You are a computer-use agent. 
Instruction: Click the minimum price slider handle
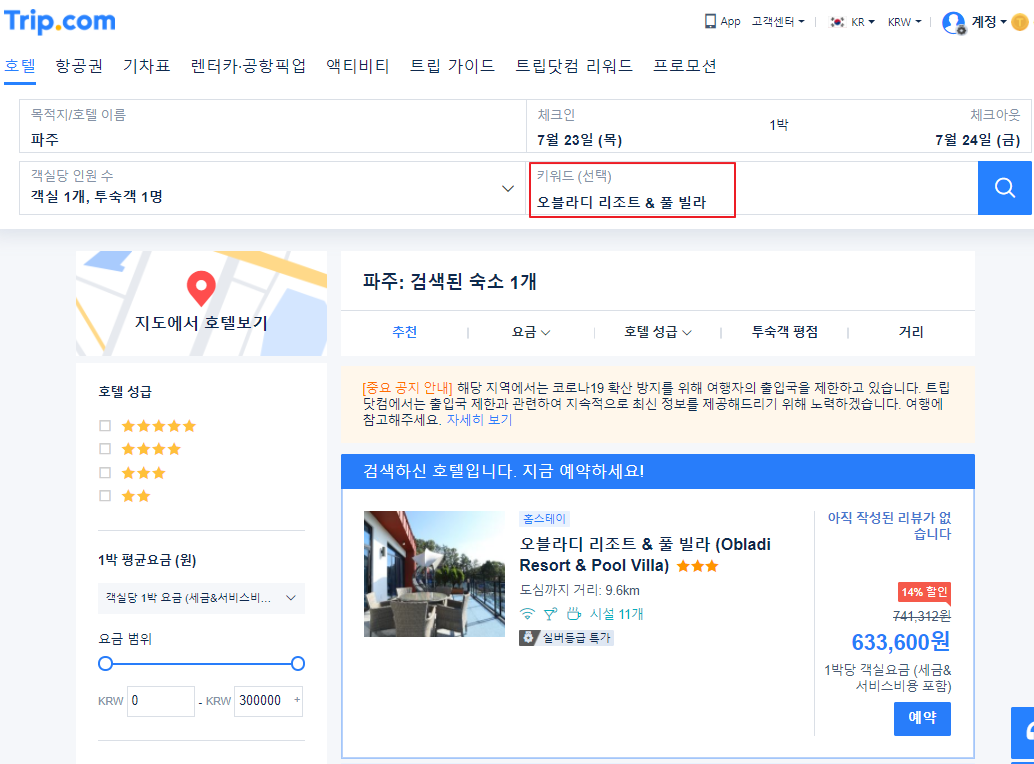(106, 664)
